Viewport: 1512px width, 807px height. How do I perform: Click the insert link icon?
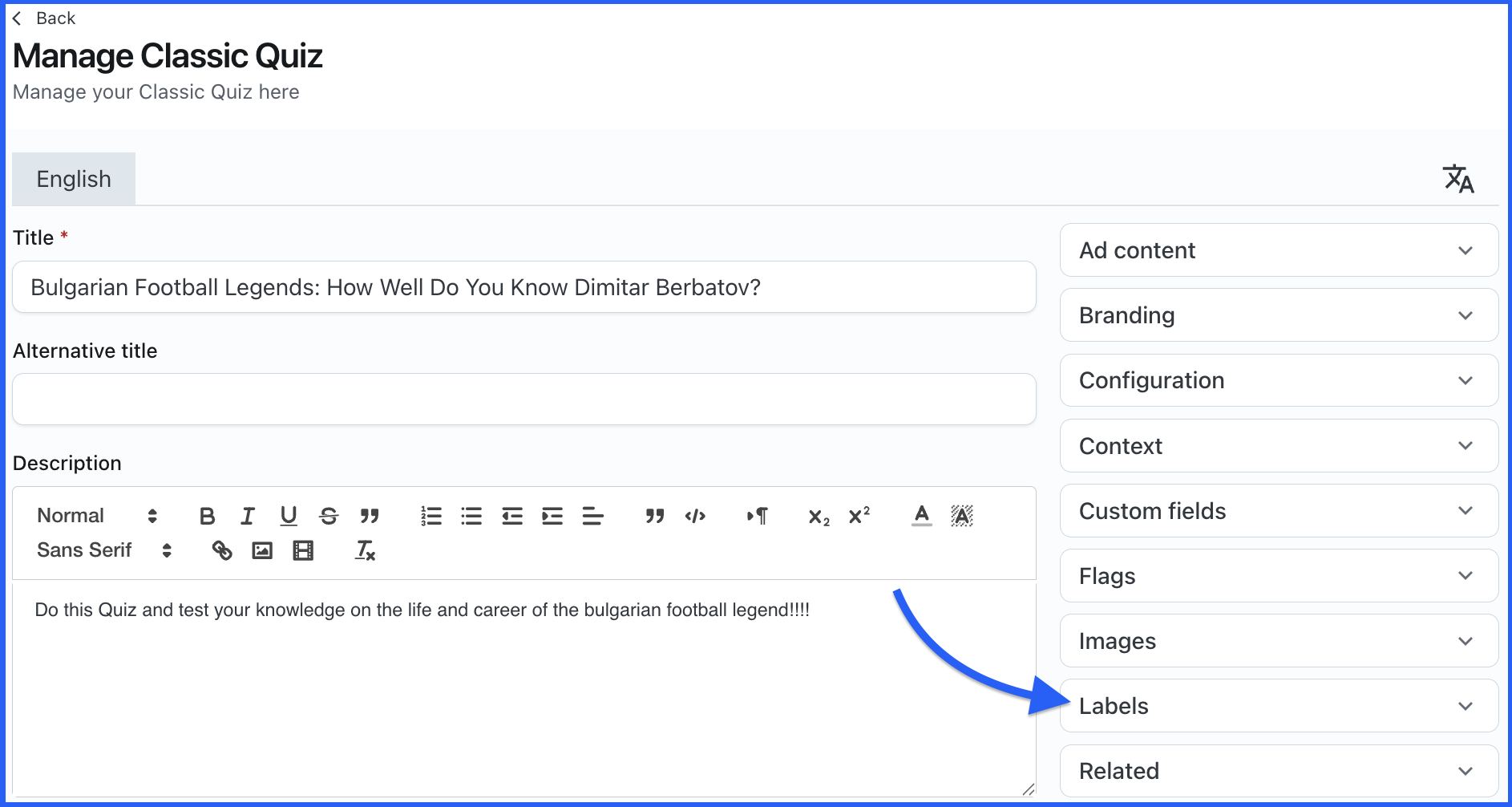(x=222, y=550)
